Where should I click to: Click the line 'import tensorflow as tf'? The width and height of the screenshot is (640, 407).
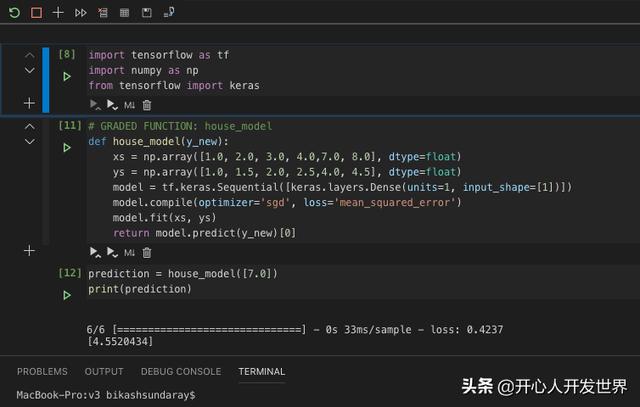159,55
